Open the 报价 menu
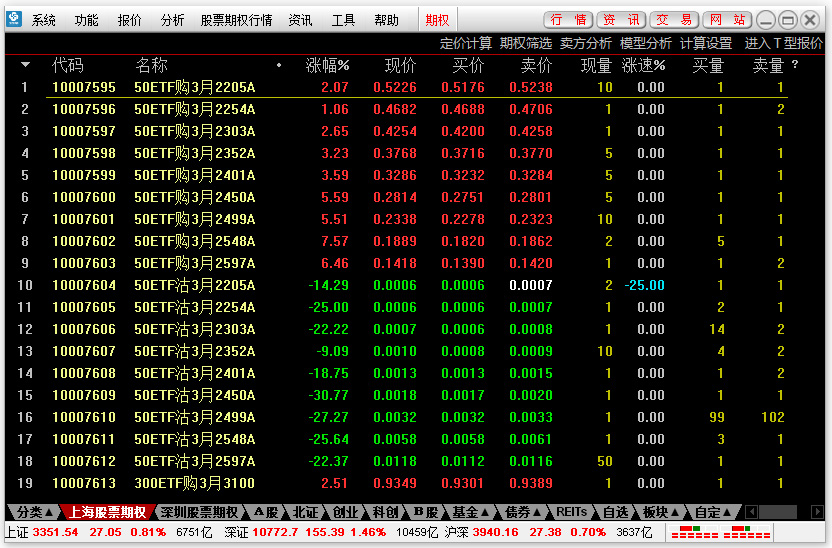The height and width of the screenshot is (548, 832). (129, 20)
